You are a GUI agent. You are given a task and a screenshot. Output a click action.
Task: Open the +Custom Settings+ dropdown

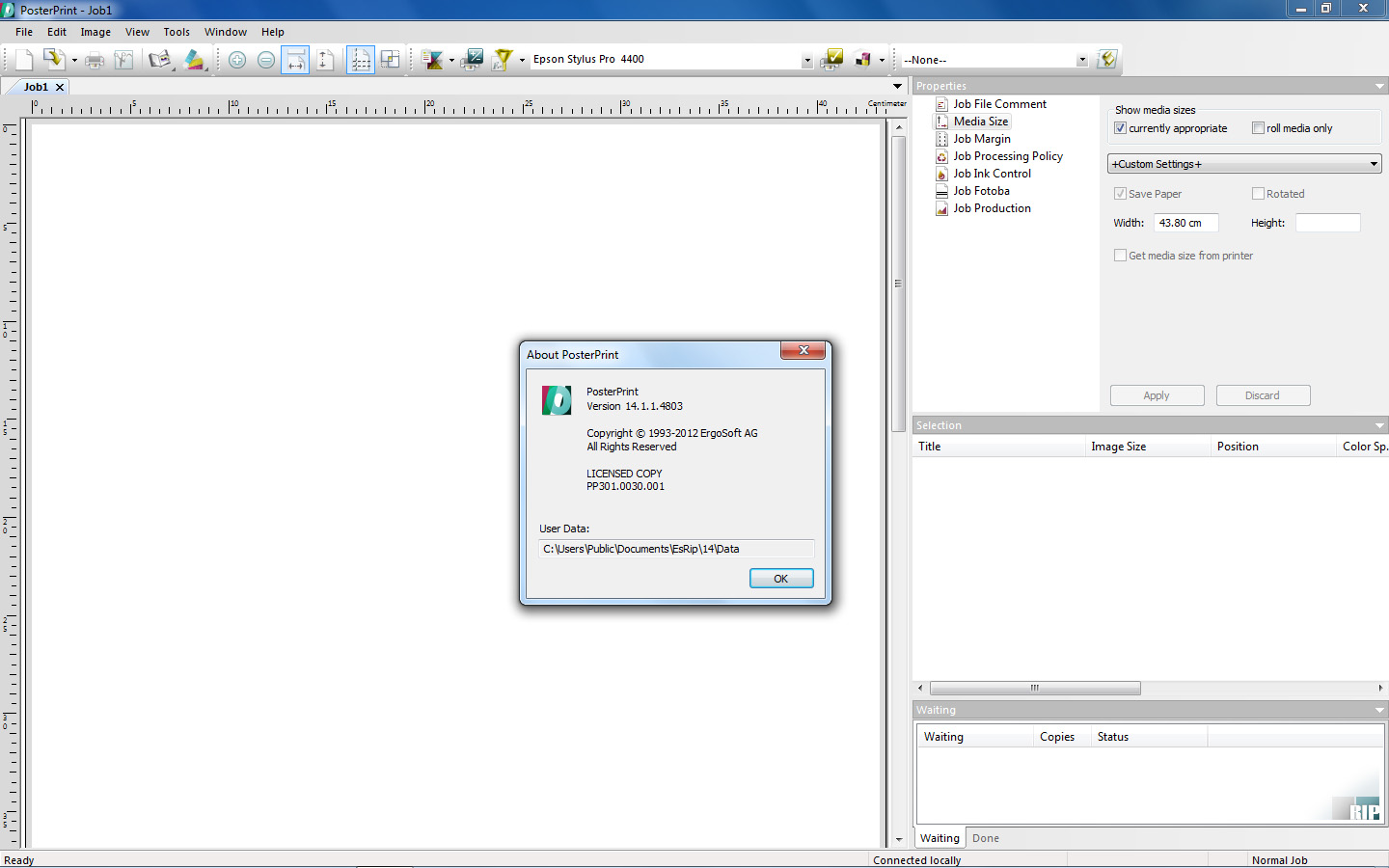[1244, 164]
